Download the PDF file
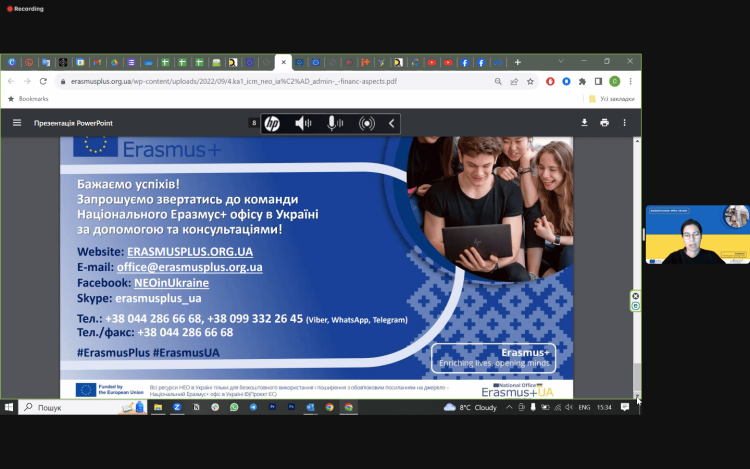The height and width of the screenshot is (469, 750). [x=584, y=123]
